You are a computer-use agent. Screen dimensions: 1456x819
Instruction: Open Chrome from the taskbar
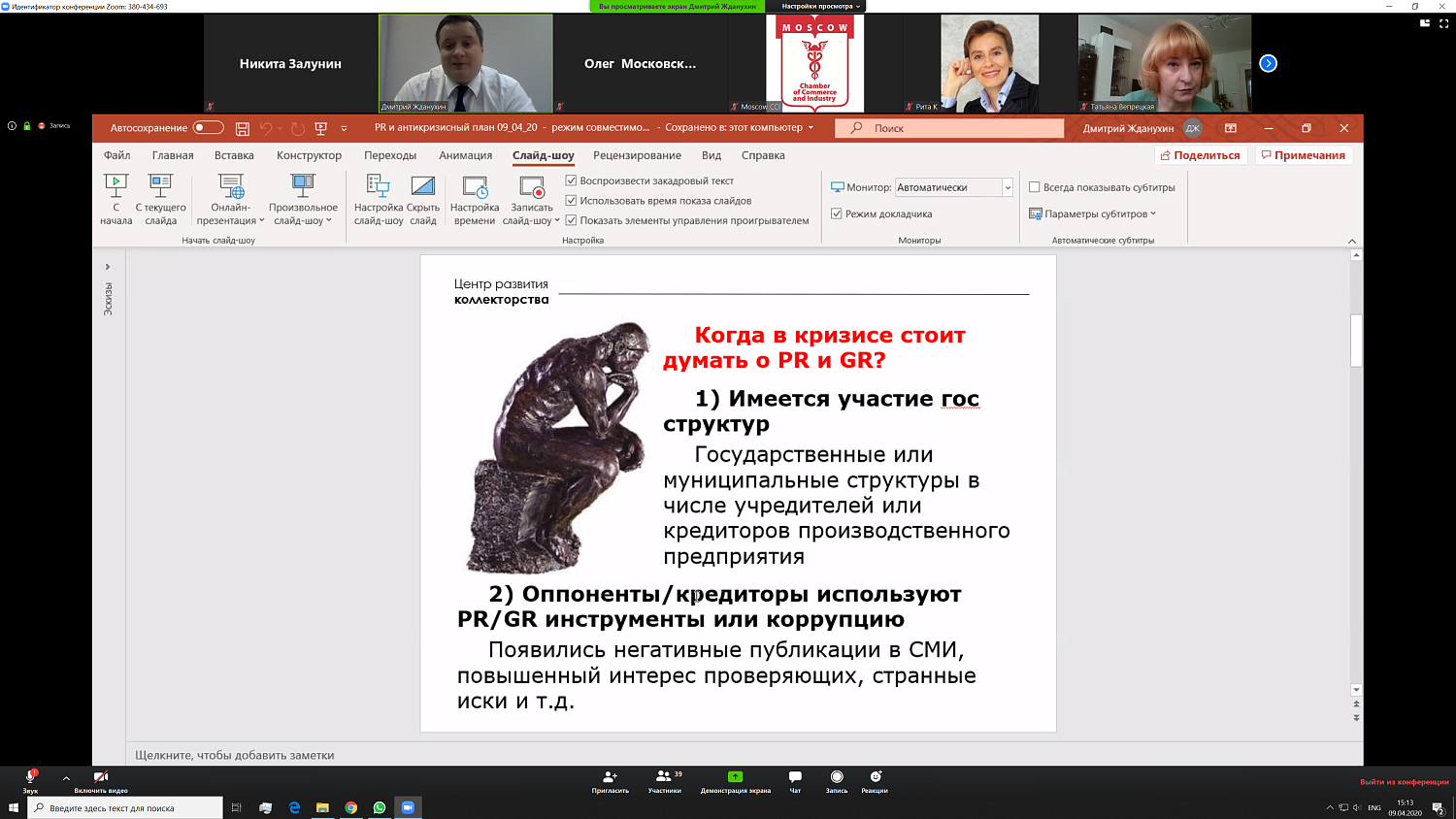[351, 807]
